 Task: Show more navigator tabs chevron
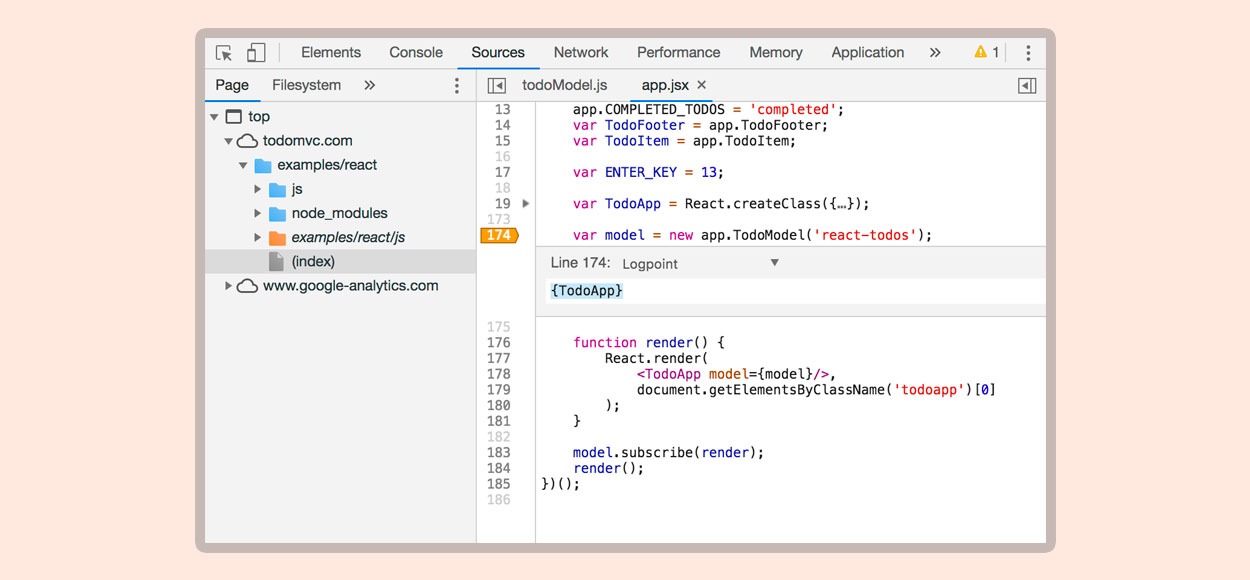[370, 86]
